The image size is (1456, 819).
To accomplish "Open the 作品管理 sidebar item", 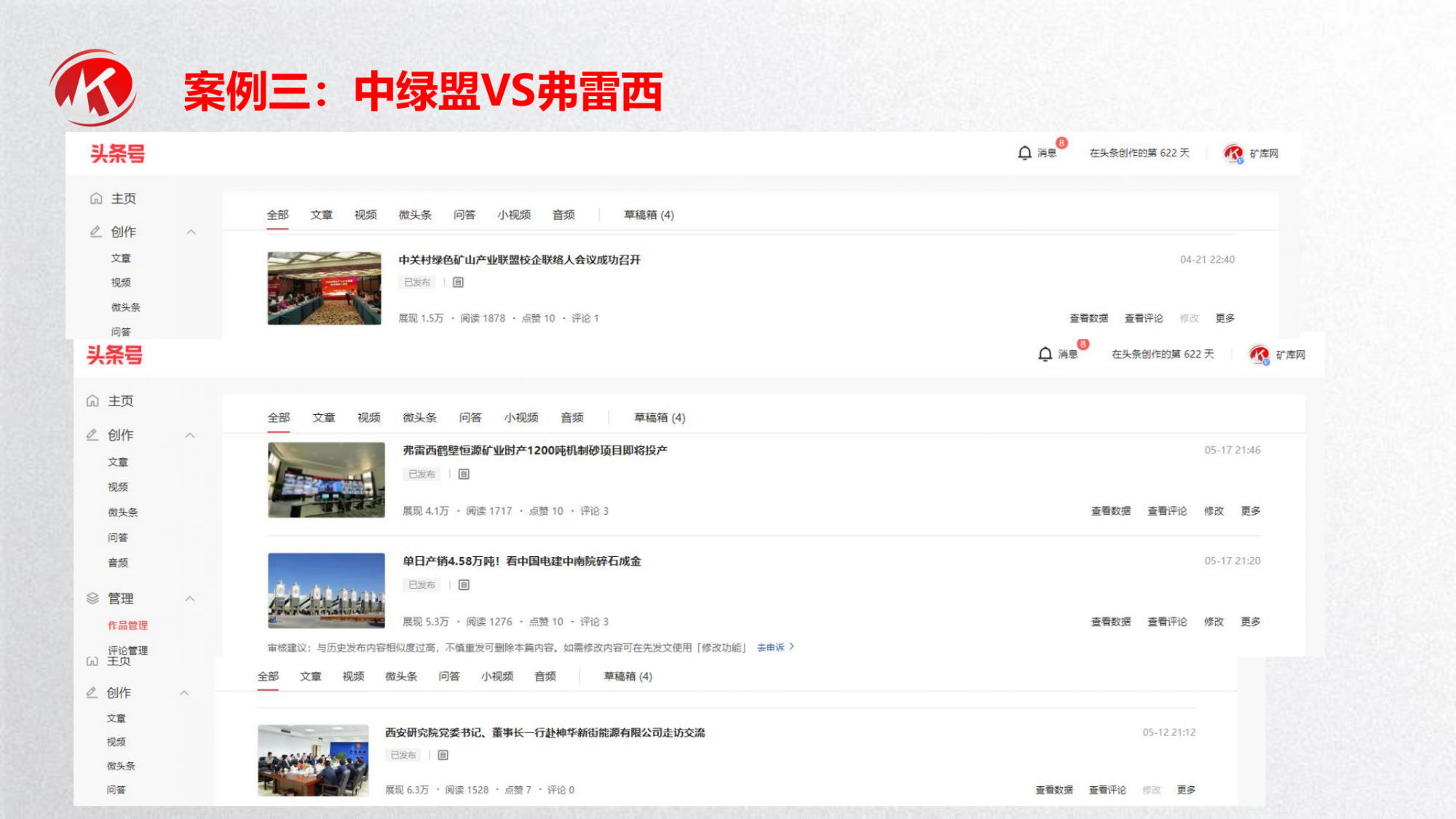I will click(x=128, y=625).
